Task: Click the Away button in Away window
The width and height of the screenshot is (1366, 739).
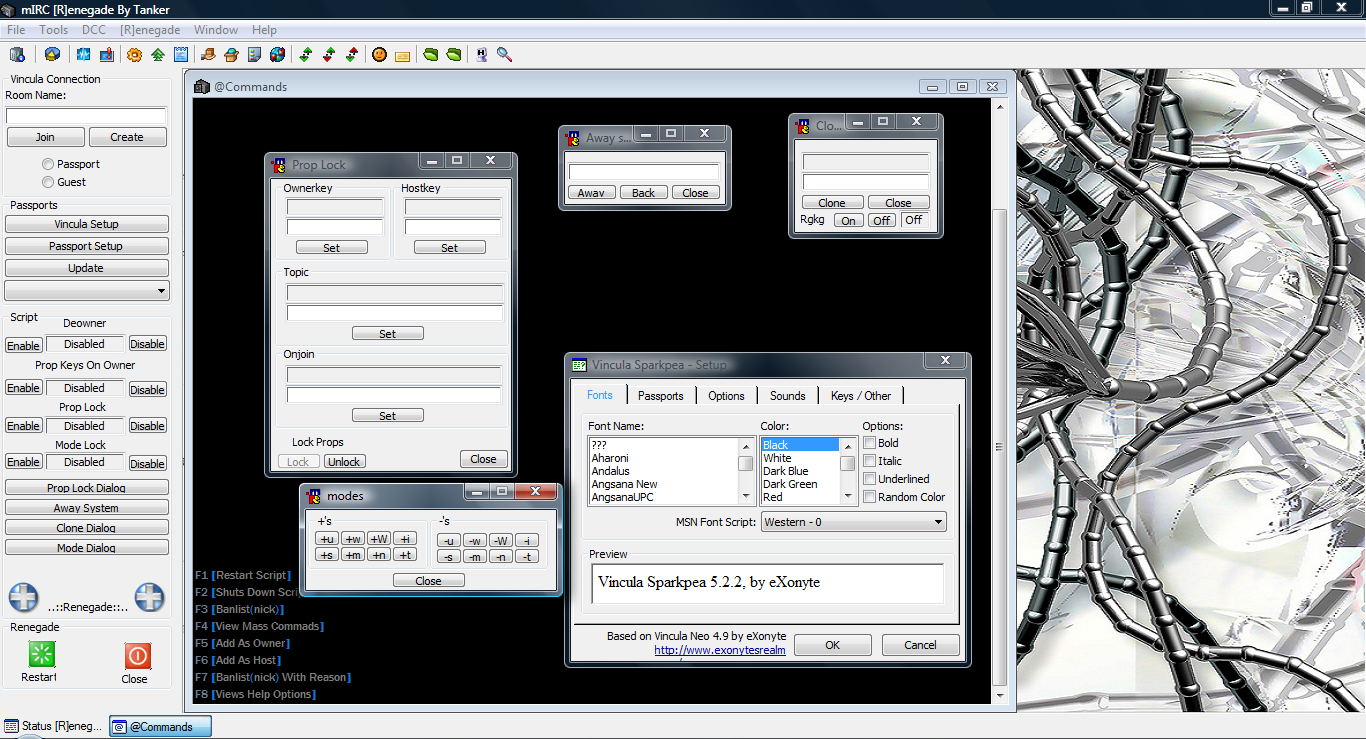Action: [x=592, y=193]
